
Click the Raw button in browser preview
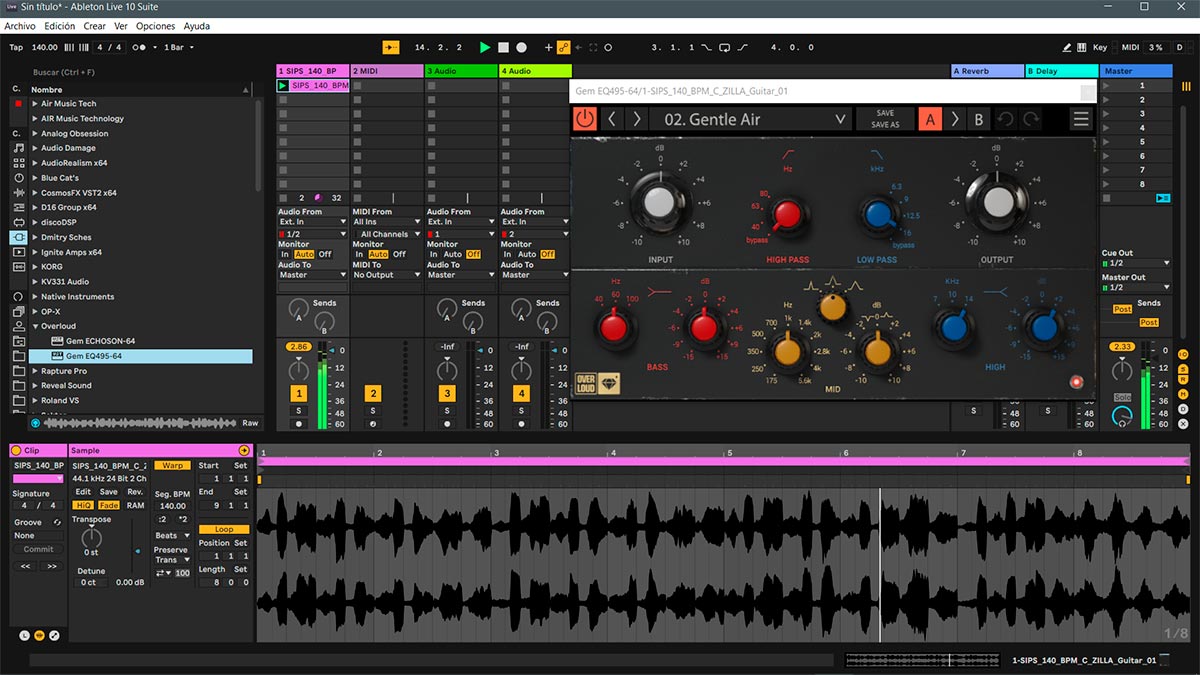250,423
